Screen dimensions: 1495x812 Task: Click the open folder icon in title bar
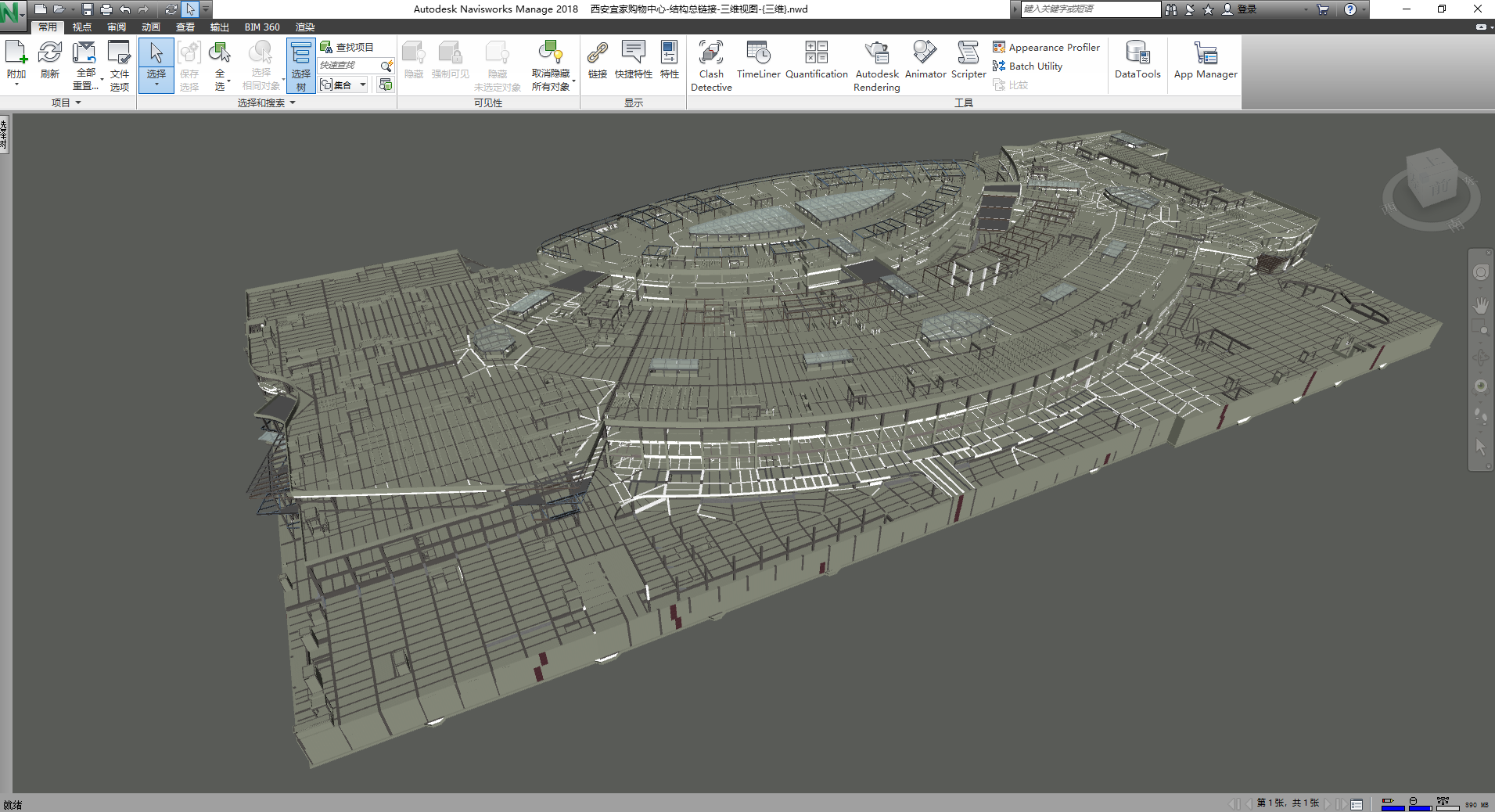pos(59,9)
